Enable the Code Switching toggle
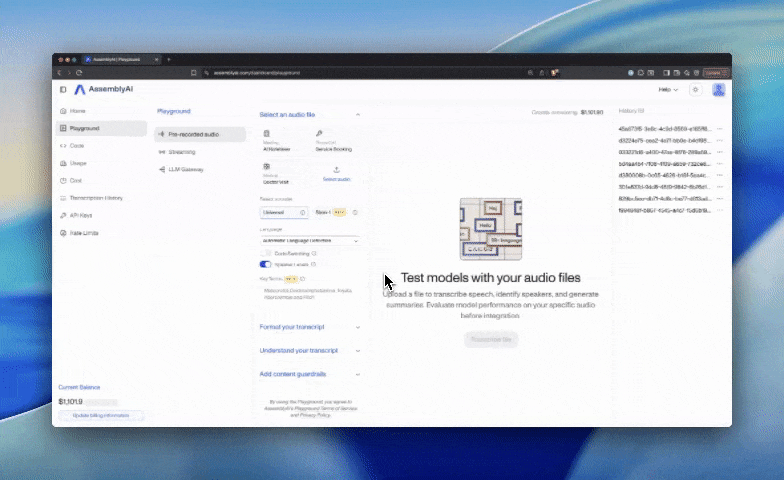This screenshot has height=480, width=784. pos(266,254)
